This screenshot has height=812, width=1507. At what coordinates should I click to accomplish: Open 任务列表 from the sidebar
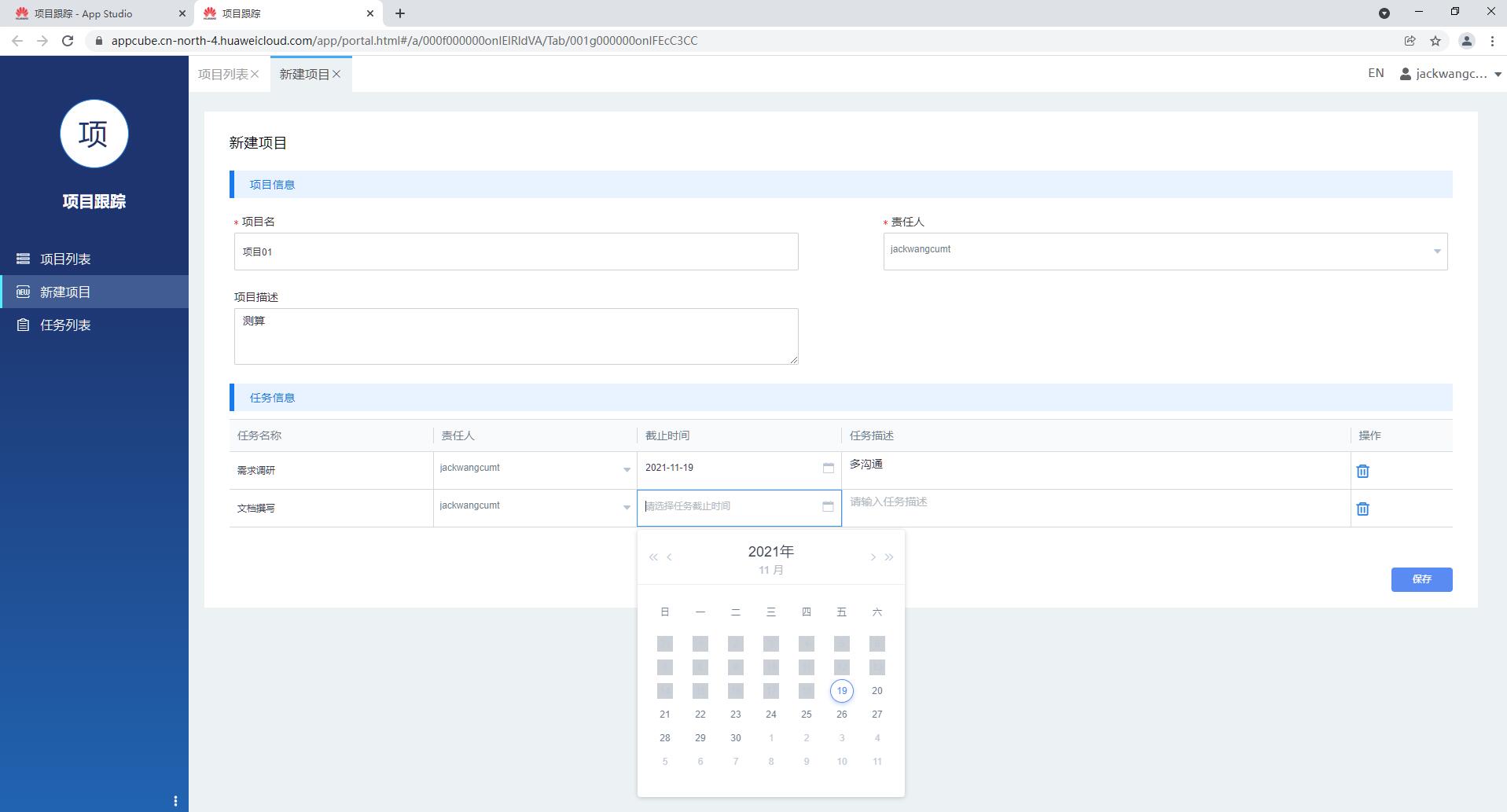tap(94, 325)
